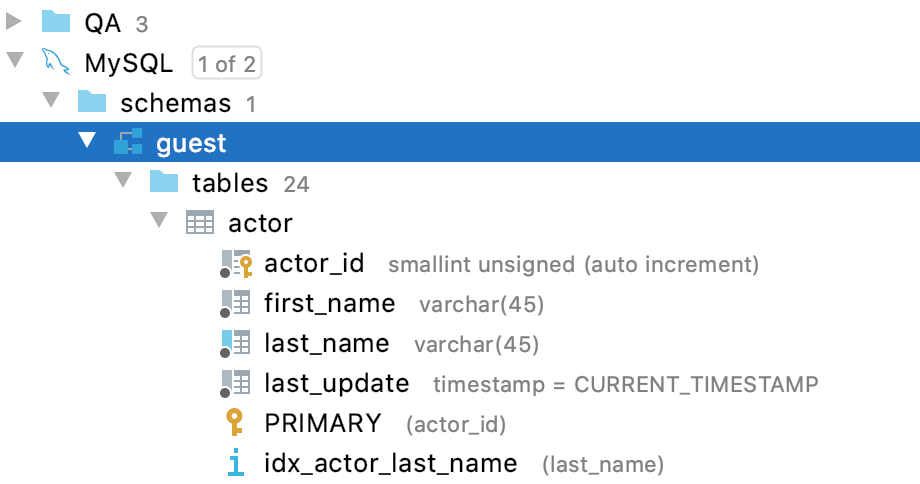Open the '1 of 2' schema selector badge
This screenshot has width=920, height=484.
click(226, 64)
